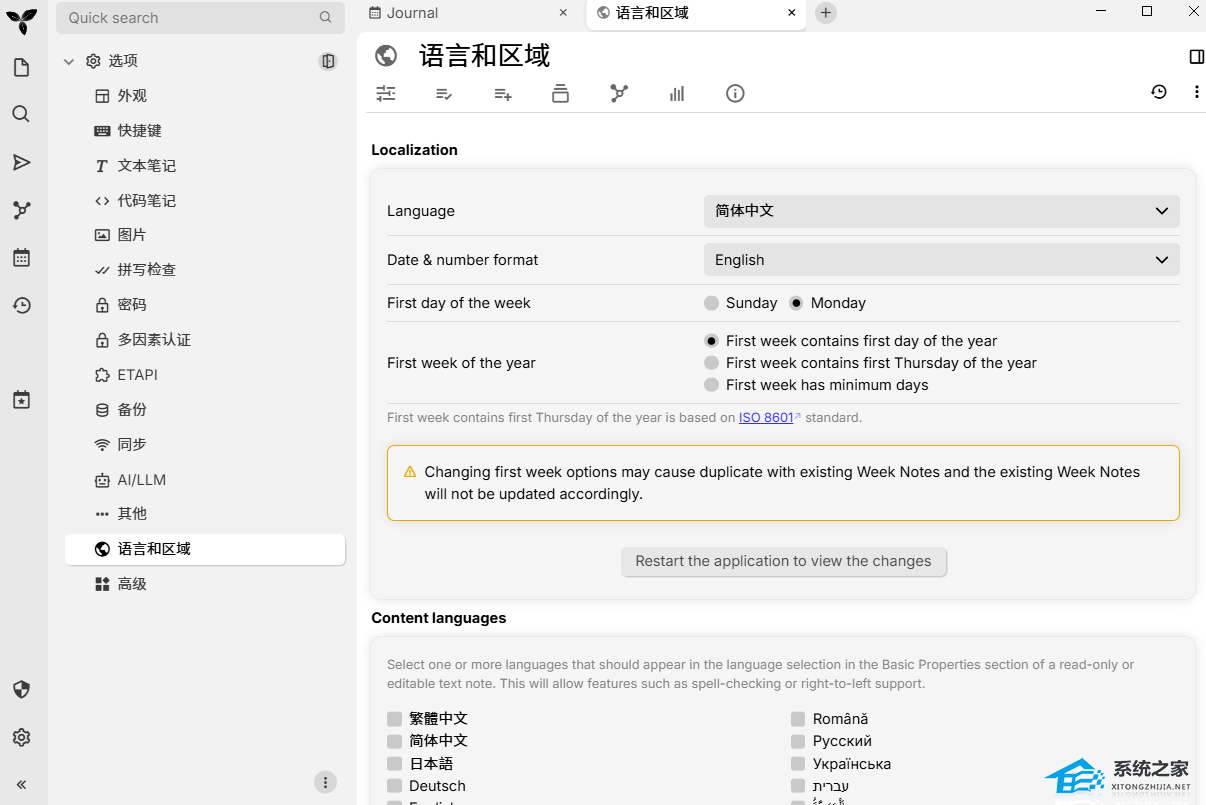
Task: Click the recent changes history icon in left bar
Action: [x=21, y=306]
